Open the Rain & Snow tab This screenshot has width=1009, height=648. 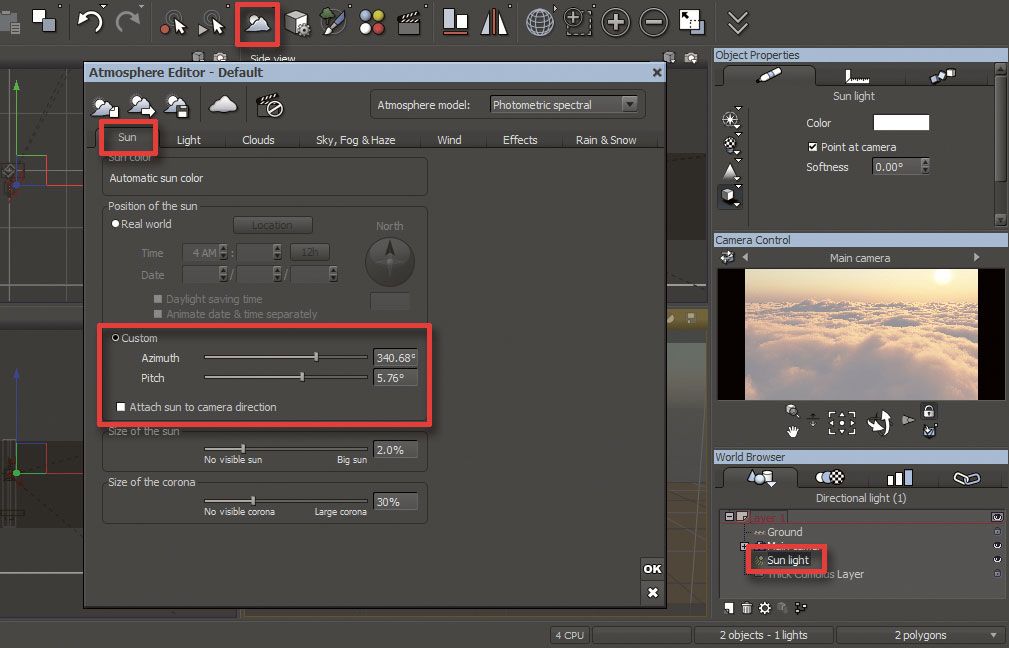[x=607, y=140]
